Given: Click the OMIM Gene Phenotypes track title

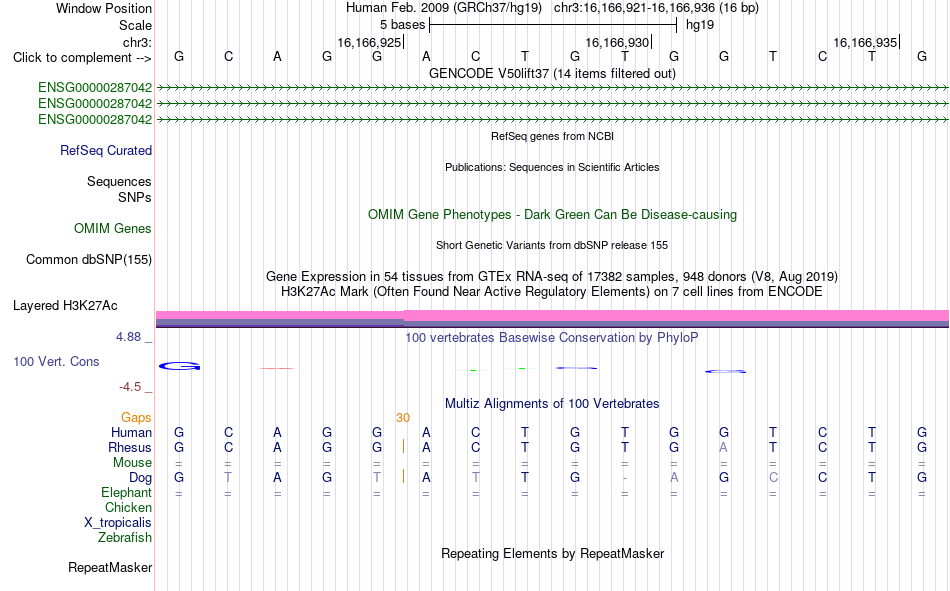Looking at the screenshot, I should pos(552,215).
